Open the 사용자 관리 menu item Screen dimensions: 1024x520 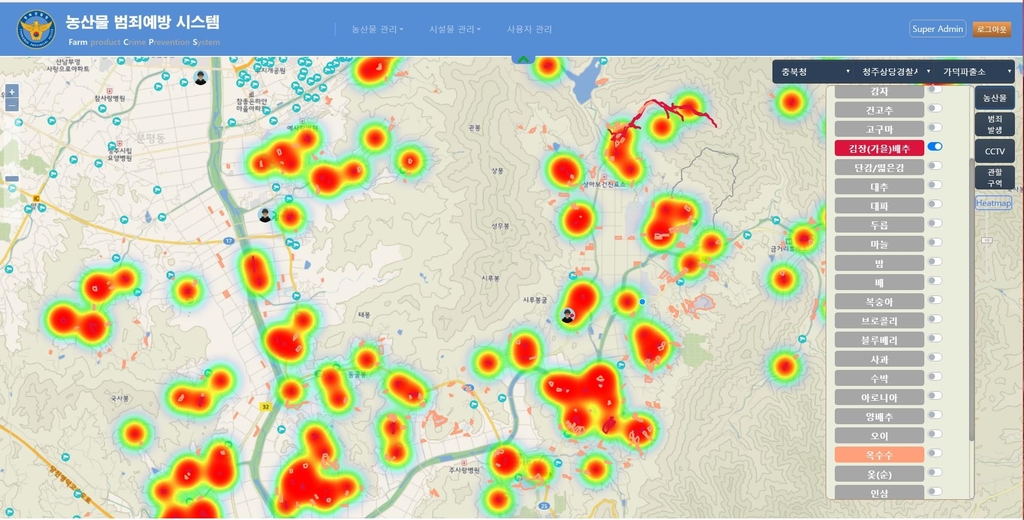530,29
